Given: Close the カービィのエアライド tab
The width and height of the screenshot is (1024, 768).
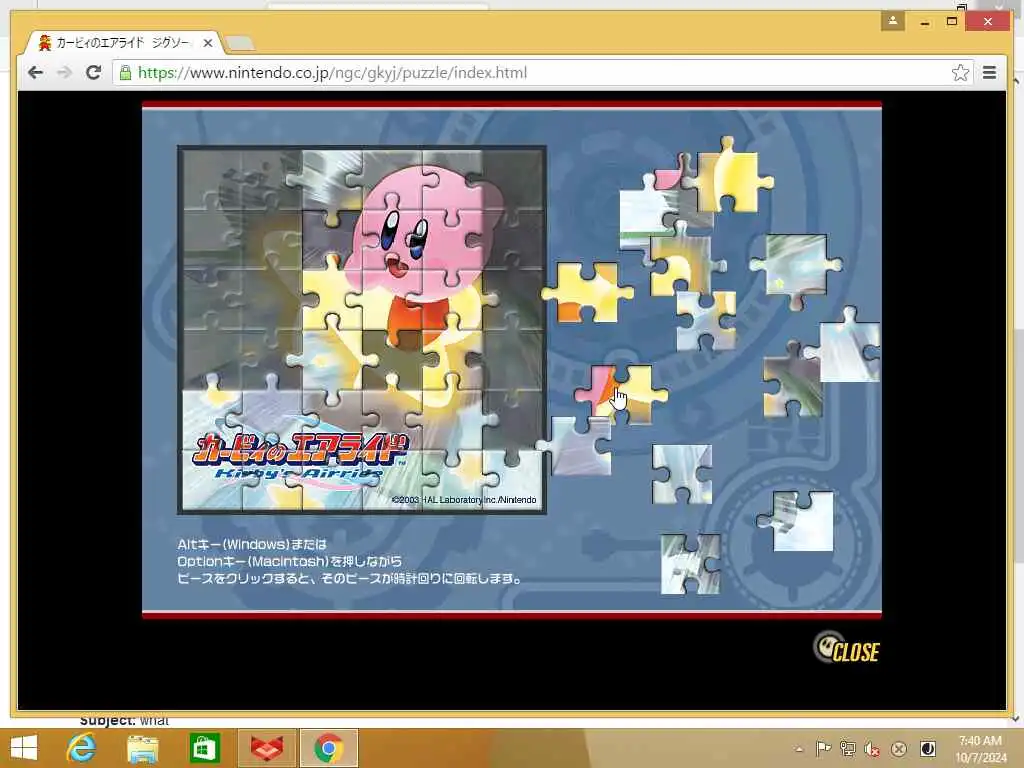Looking at the screenshot, I should point(208,43).
